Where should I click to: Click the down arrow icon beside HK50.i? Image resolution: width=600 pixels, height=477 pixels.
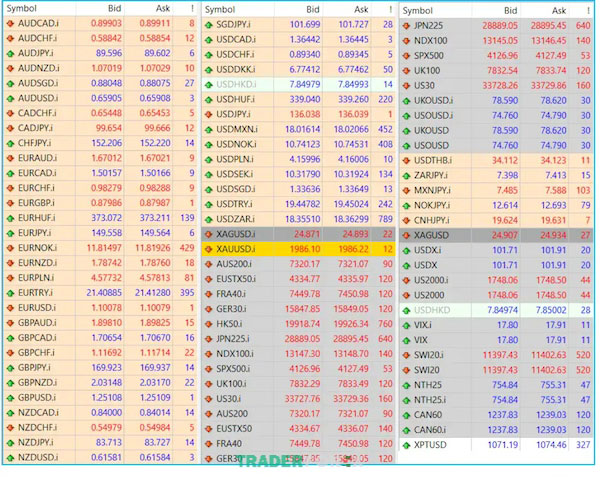[209, 324]
